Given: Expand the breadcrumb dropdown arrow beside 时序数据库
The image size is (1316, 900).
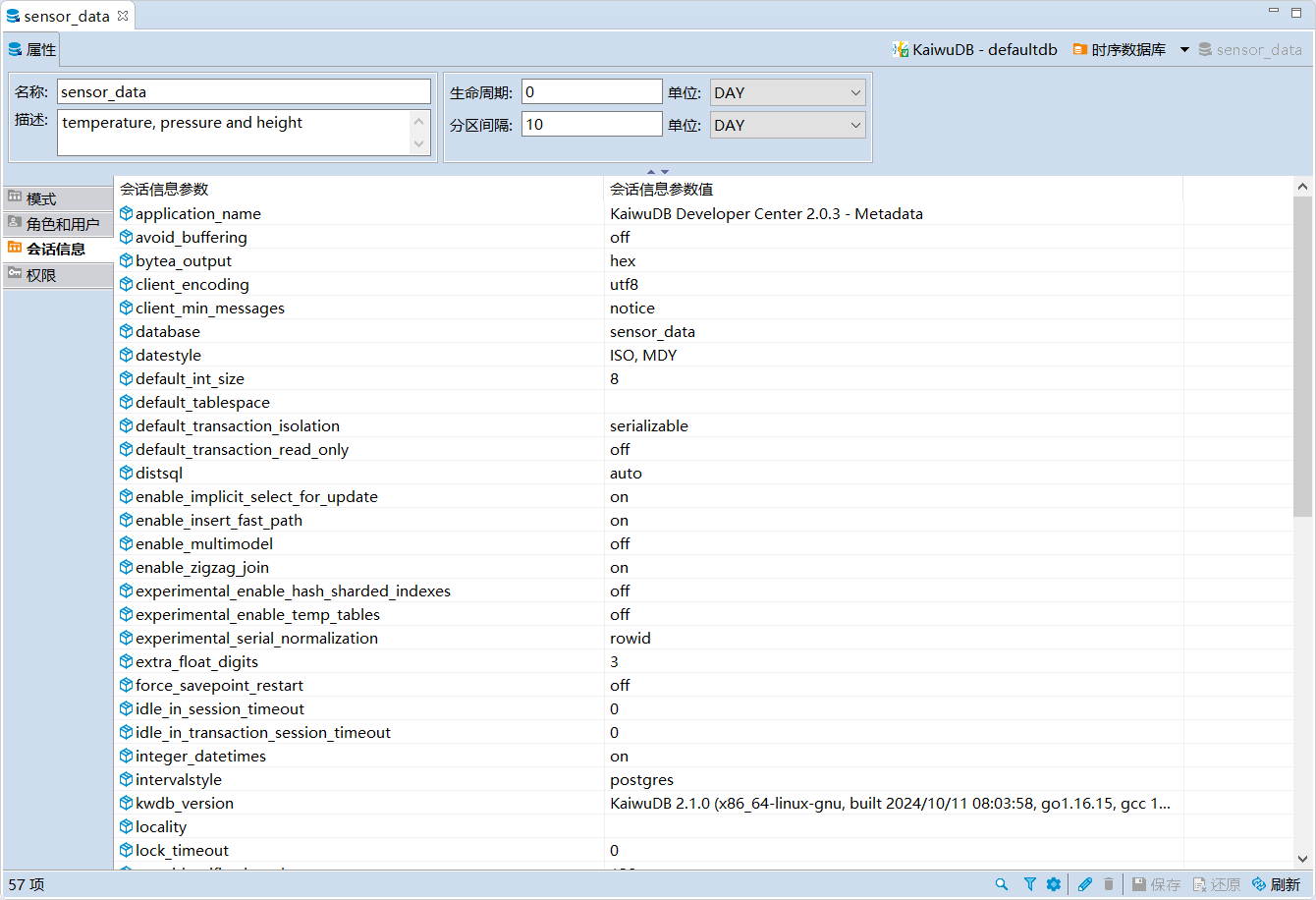Looking at the screenshot, I should 1184,49.
